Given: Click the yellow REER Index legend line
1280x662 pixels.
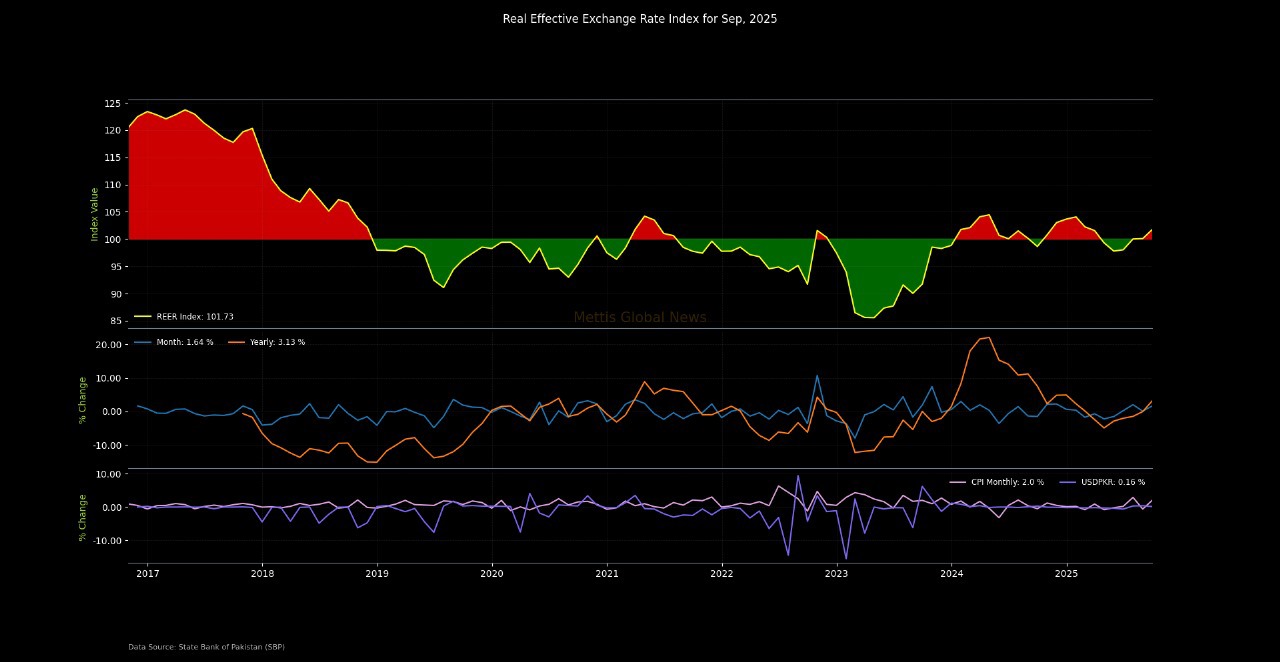Looking at the screenshot, I should [143, 316].
